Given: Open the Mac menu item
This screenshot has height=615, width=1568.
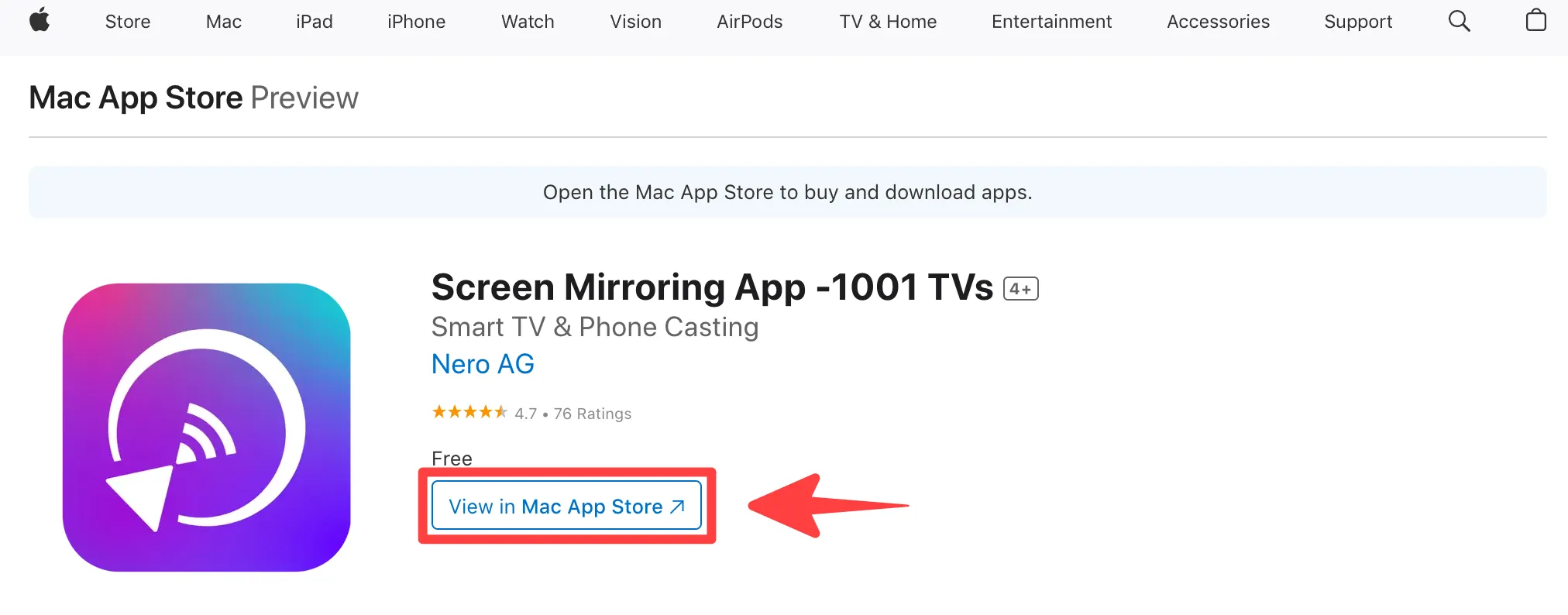Looking at the screenshot, I should click(224, 22).
